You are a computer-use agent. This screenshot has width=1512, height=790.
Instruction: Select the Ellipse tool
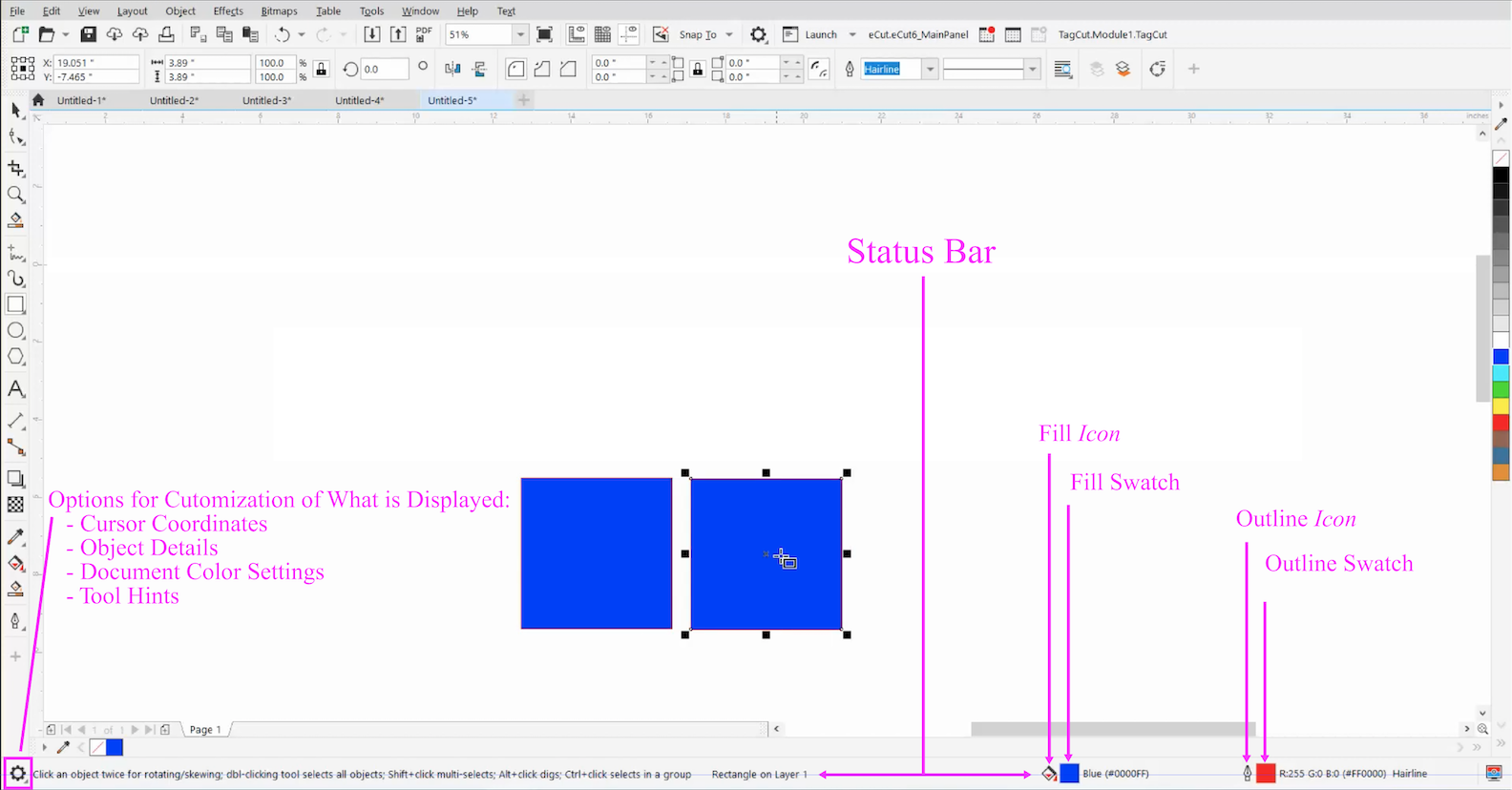coord(15,331)
